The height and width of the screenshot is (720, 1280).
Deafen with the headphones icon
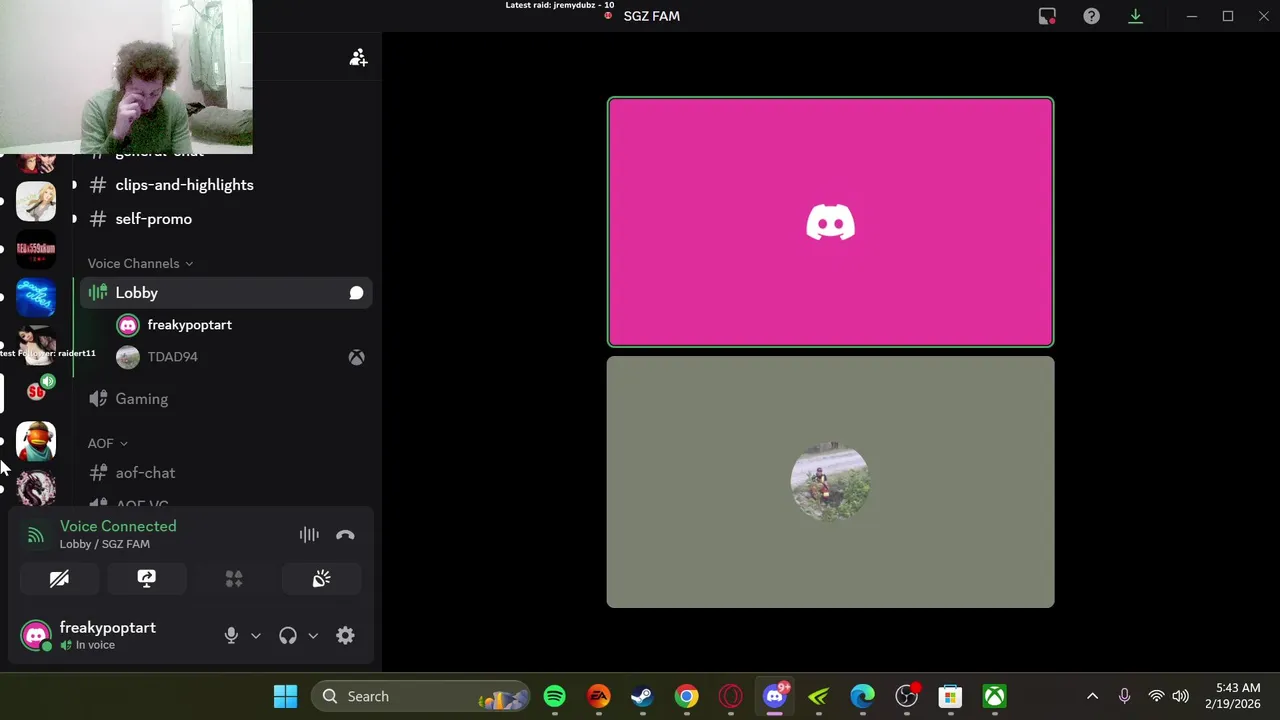click(x=288, y=635)
